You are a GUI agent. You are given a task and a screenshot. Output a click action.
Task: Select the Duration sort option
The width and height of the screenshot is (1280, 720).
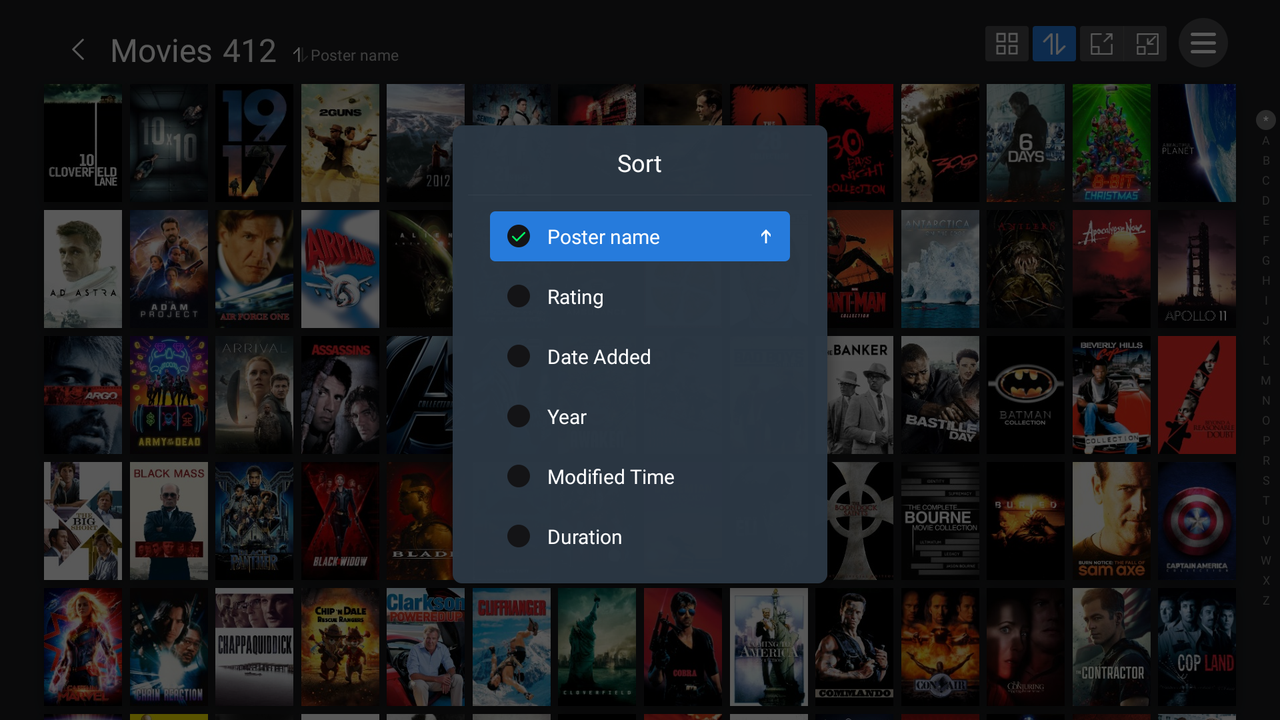[x=640, y=537]
